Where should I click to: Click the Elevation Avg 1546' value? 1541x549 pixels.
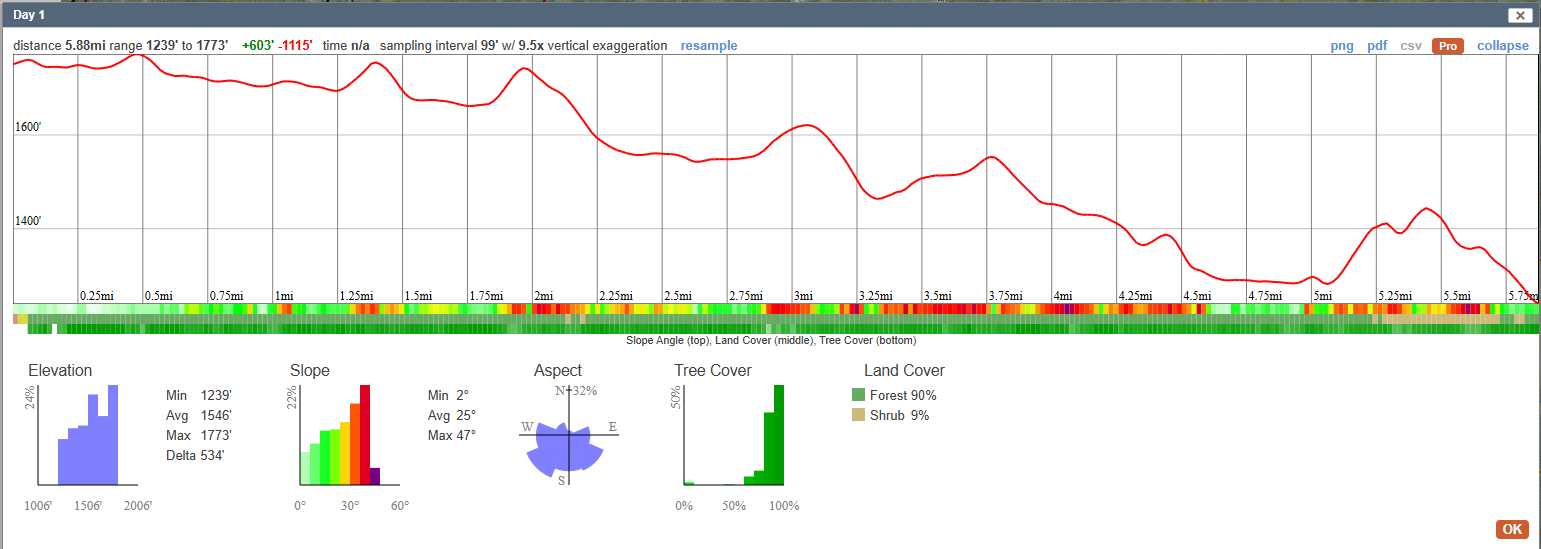pyautogui.click(x=216, y=415)
